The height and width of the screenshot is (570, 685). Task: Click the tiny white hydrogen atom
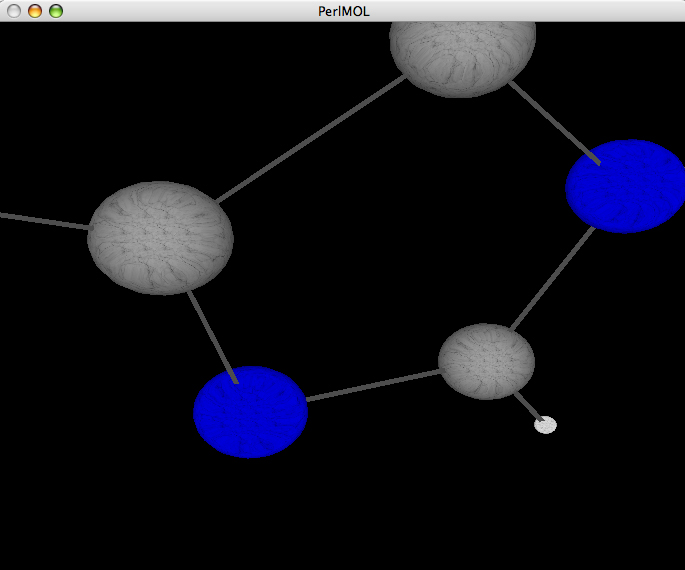pyautogui.click(x=545, y=425)
